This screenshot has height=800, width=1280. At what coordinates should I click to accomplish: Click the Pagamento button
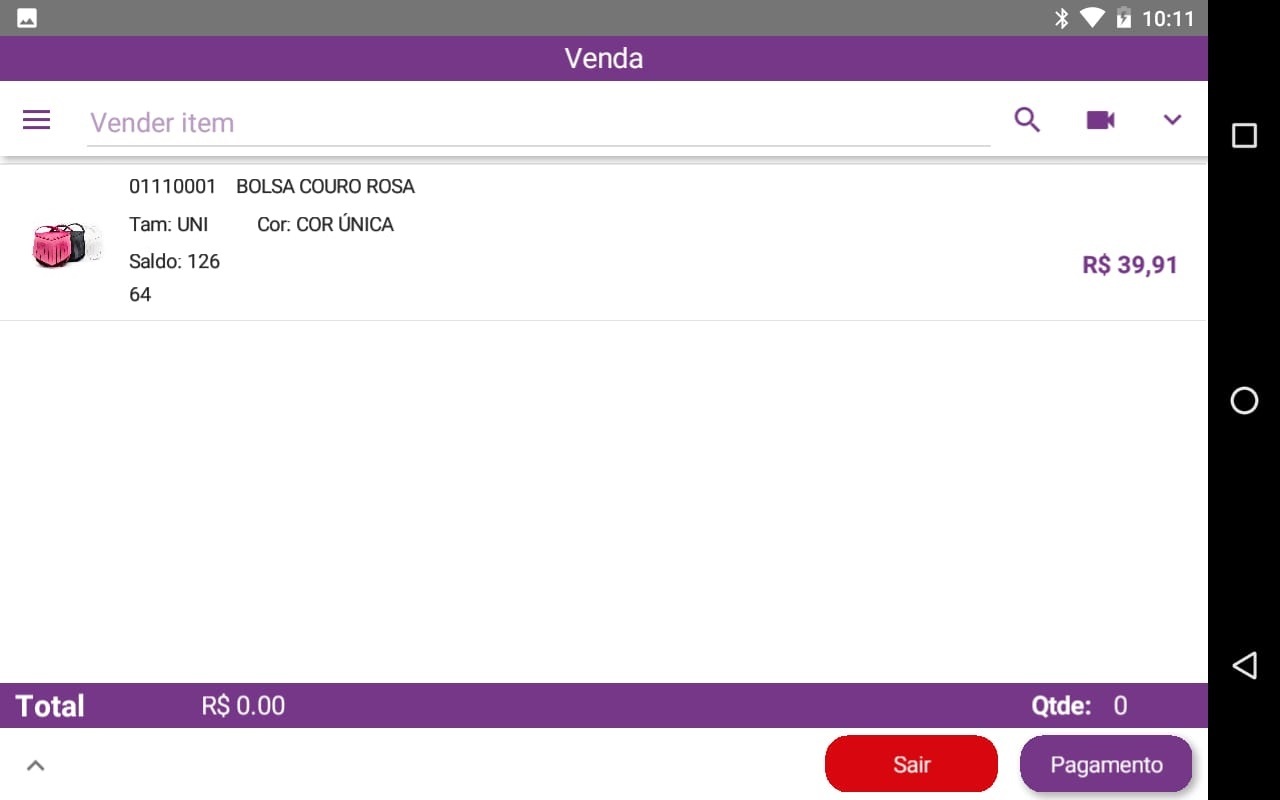(x=1106, y=764)
